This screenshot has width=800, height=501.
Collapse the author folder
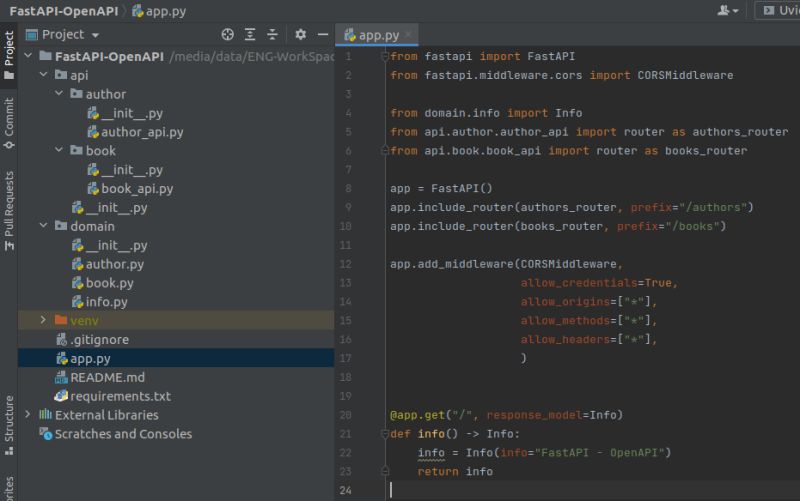click(x=59, y=93)
